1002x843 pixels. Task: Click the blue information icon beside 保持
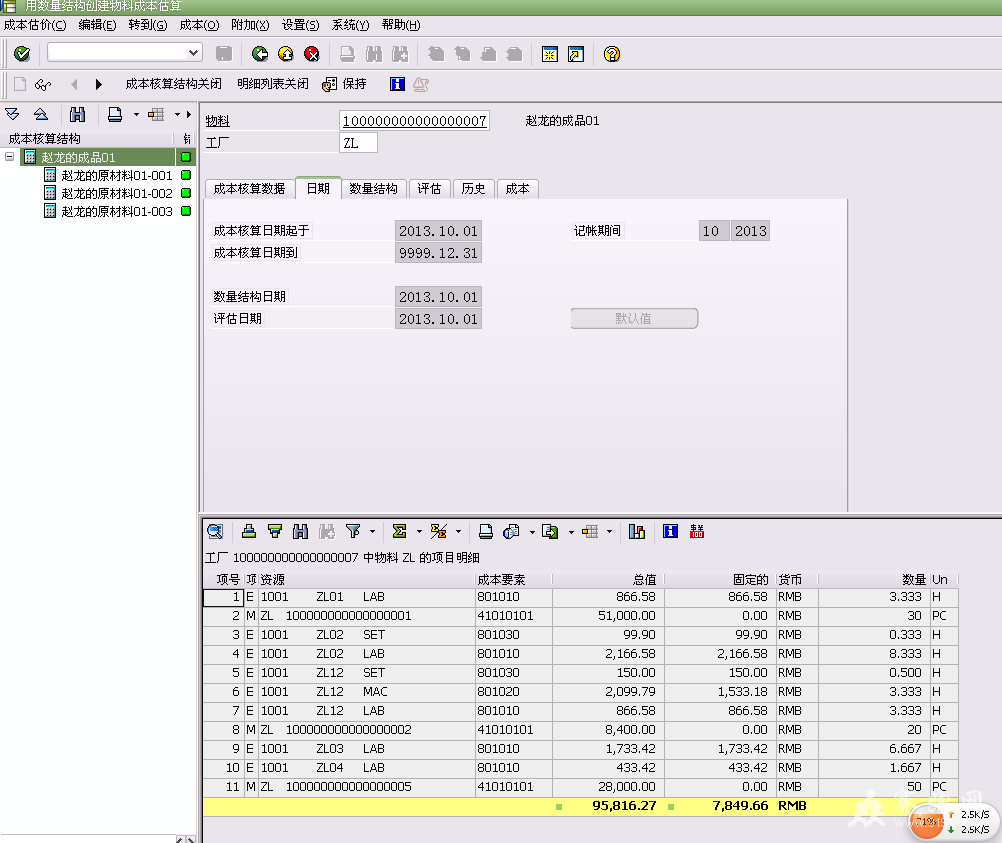[x=397, y=84]
